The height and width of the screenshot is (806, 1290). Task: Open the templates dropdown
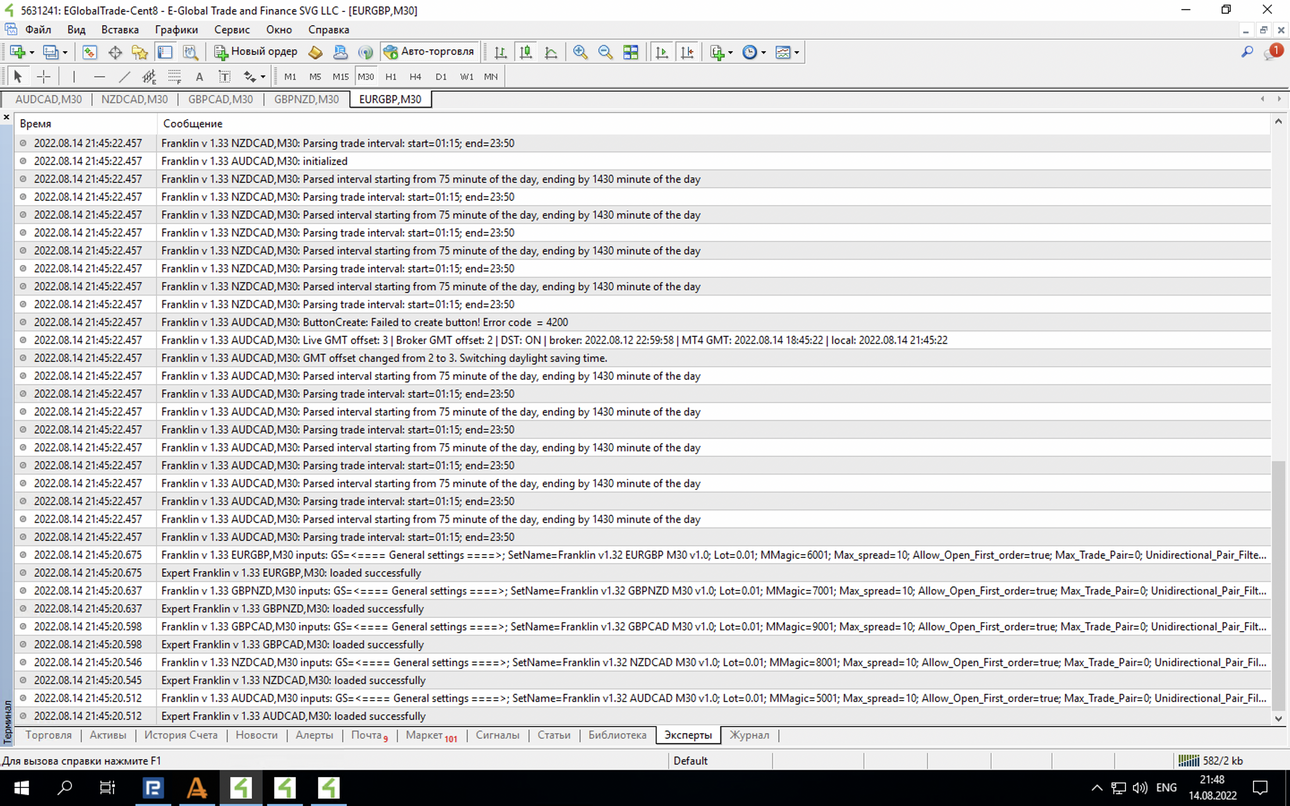(787, 52)
